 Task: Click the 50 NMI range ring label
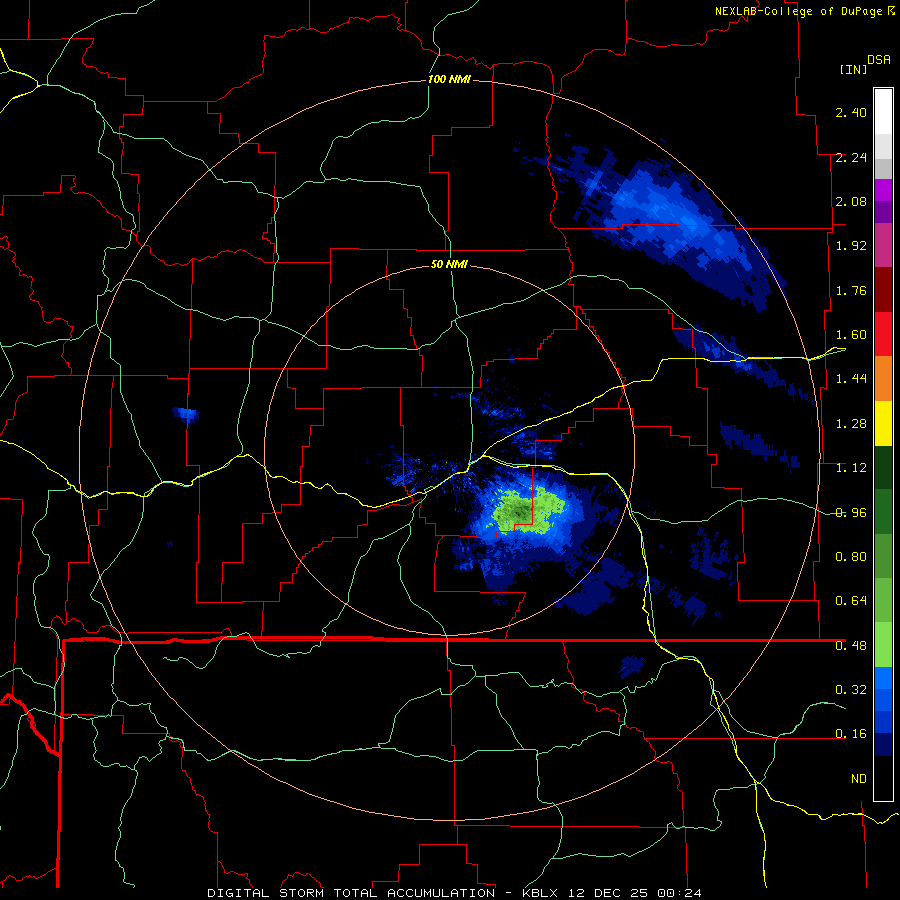(x=449, y=264)
